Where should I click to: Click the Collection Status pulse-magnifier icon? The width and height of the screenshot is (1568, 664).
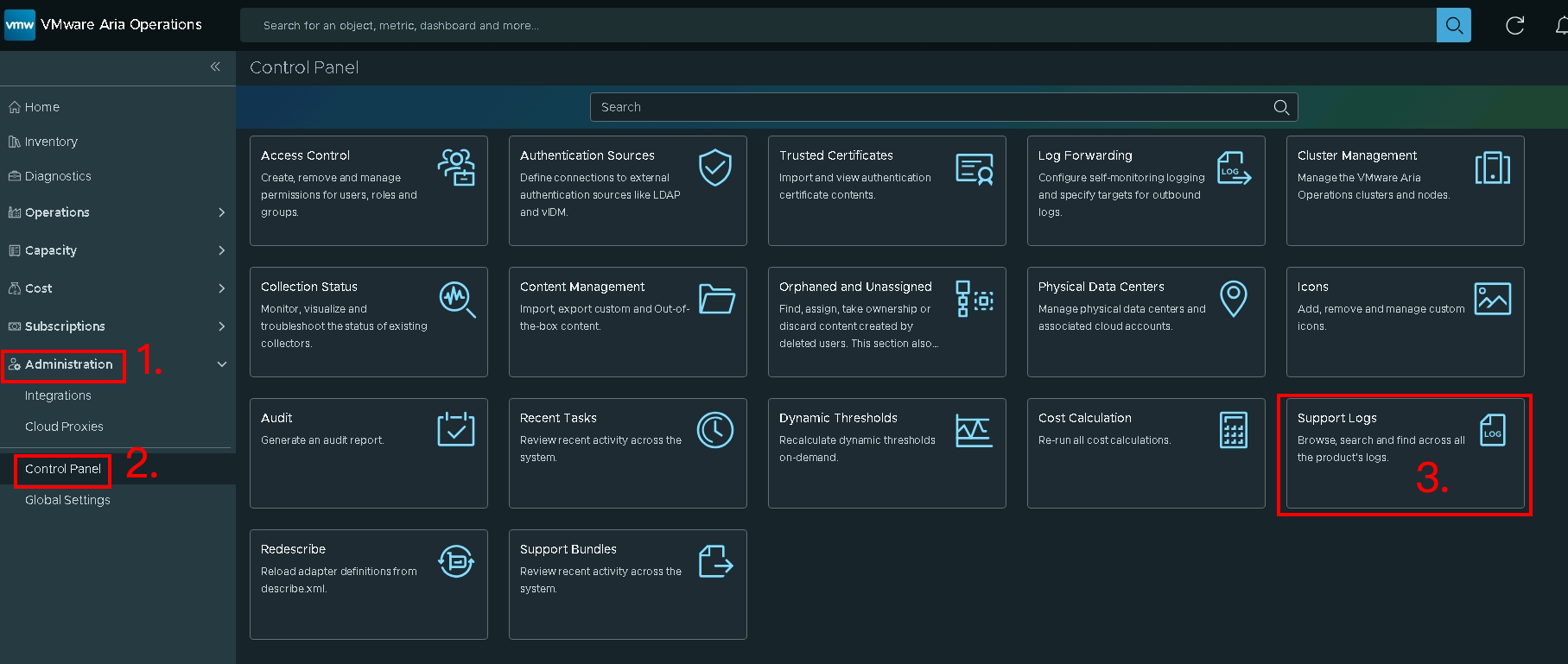click(x=457, y=299)
